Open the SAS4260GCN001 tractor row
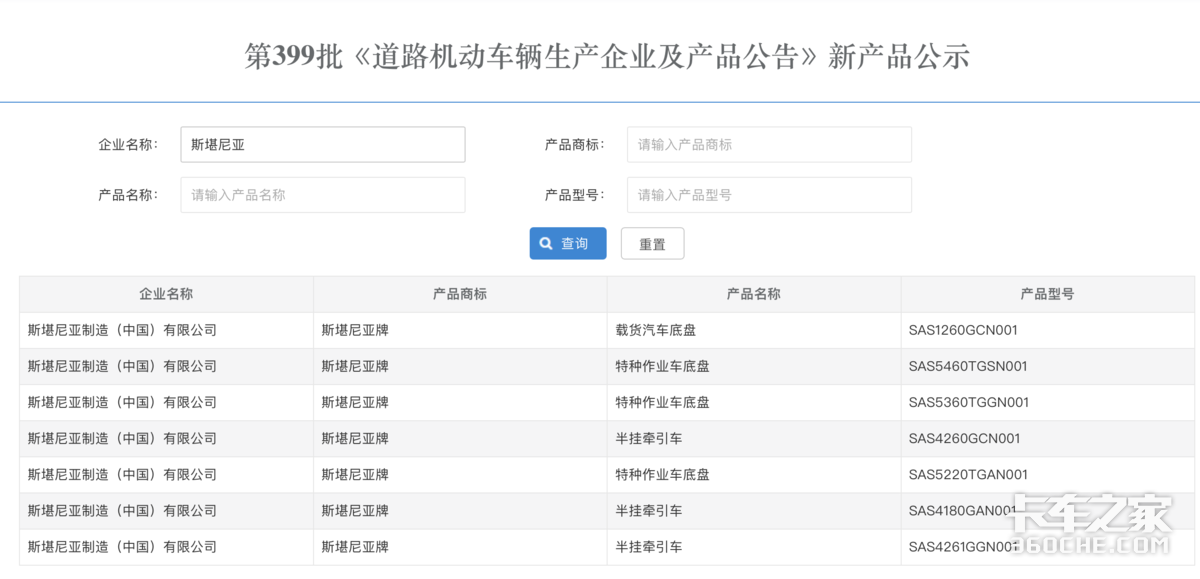This screenshot has height=579, width=1200. coord(963,438)
